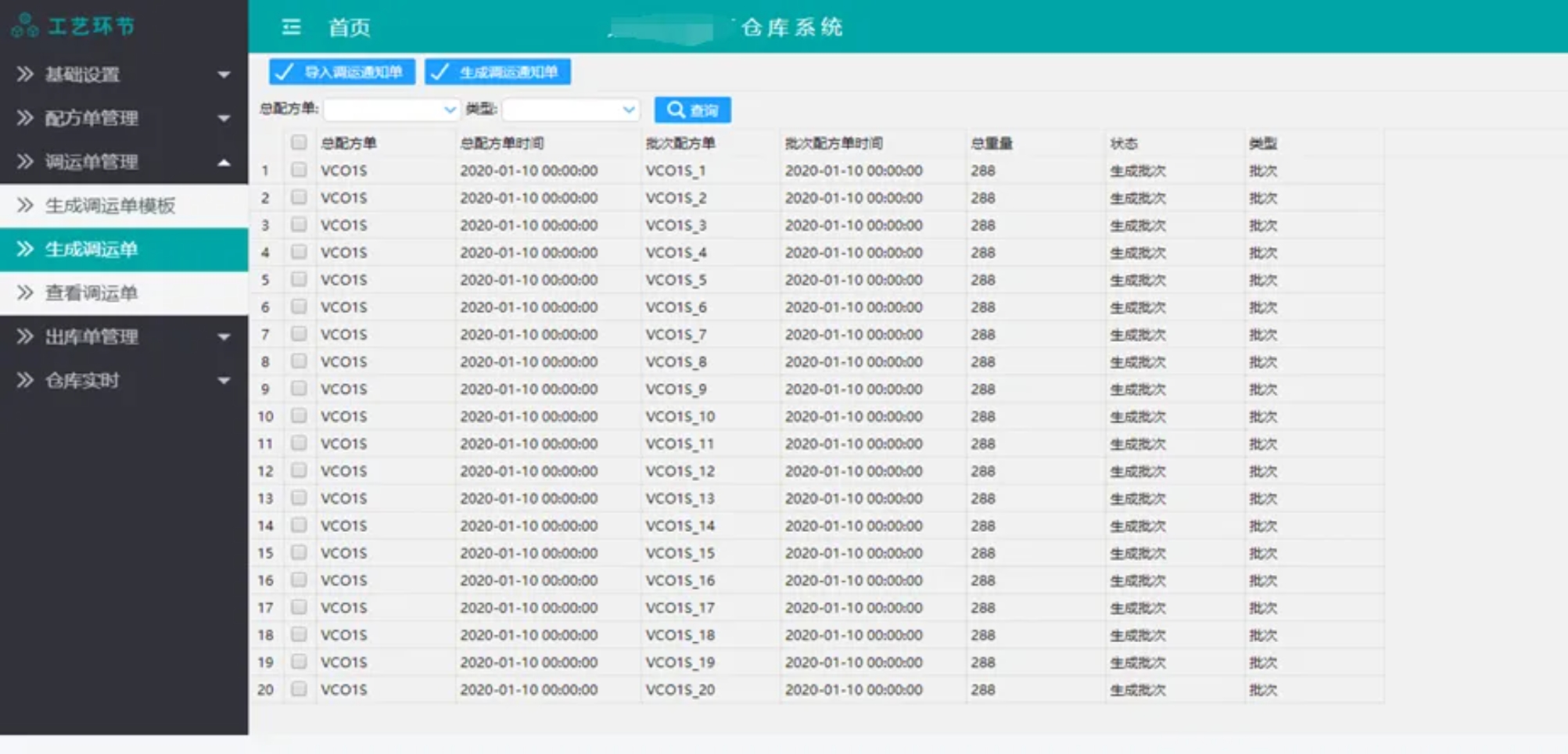Viewport: 1568px width, 754px height.
Task: Click the hamburger menu collapse icon
Action: [x=291, y=27]
